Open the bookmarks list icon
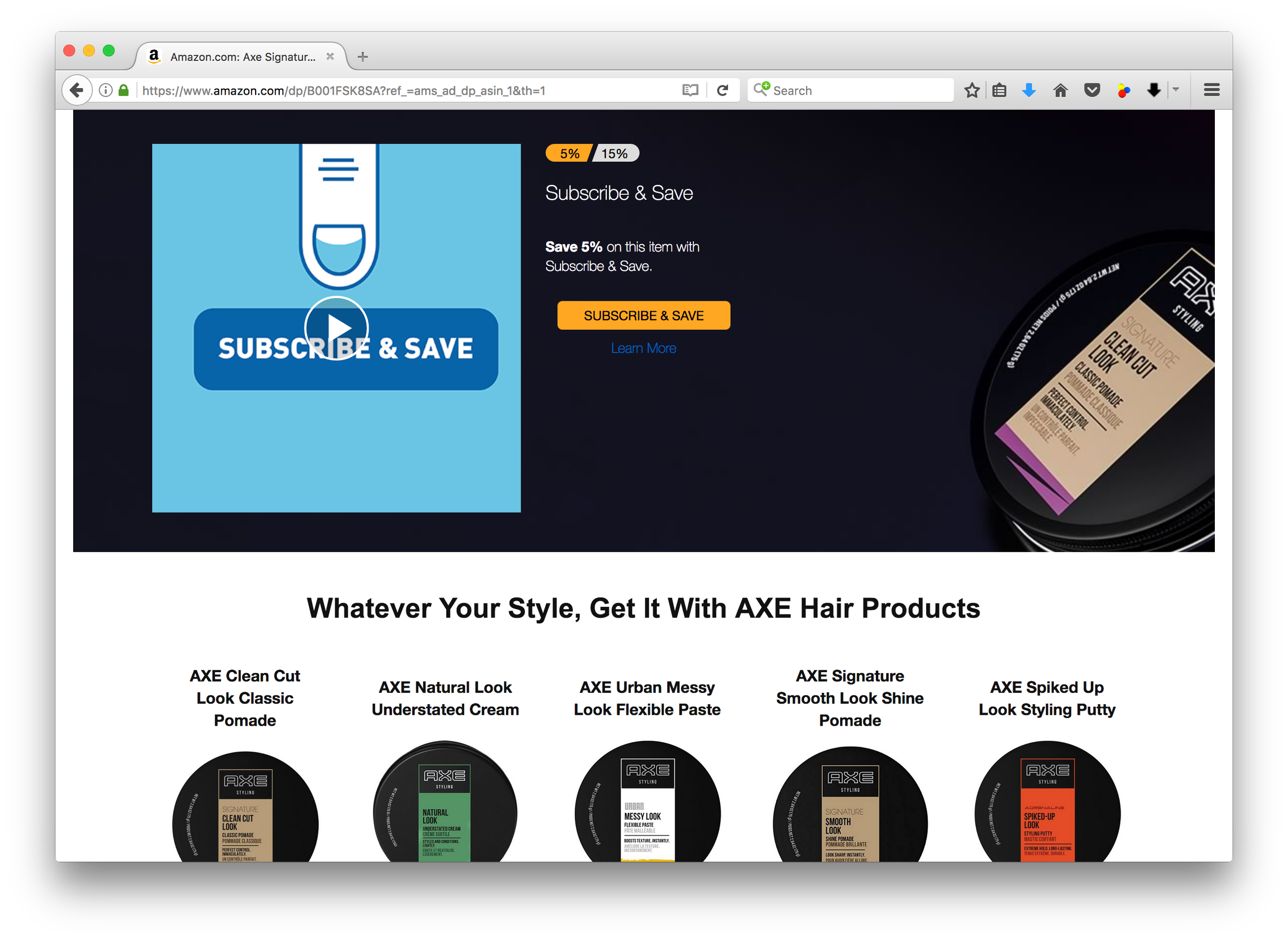 pos(999,90)
